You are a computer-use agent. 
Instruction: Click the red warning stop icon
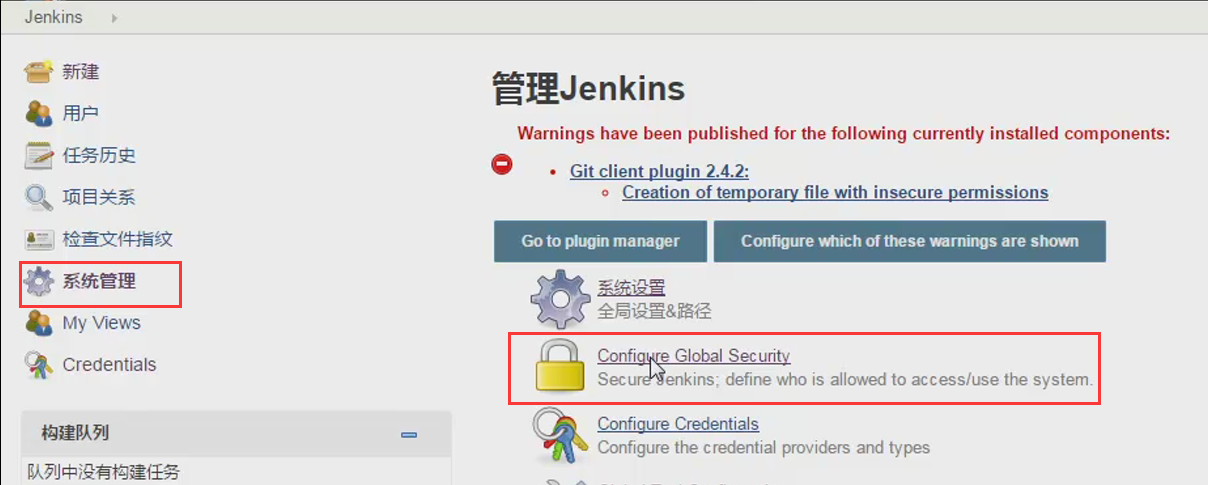[502, 163]
